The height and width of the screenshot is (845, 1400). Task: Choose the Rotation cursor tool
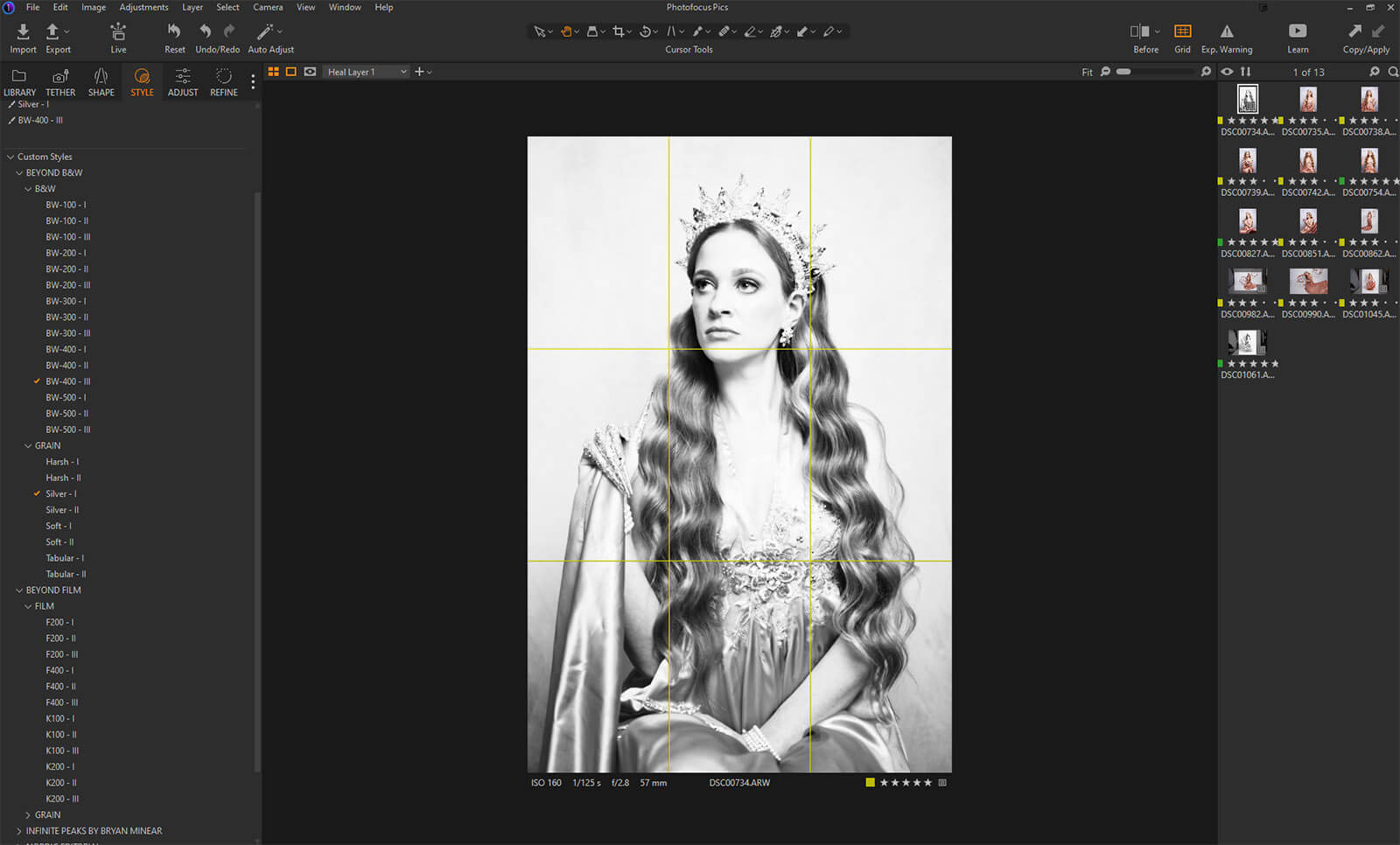click(x=645, y=31)
